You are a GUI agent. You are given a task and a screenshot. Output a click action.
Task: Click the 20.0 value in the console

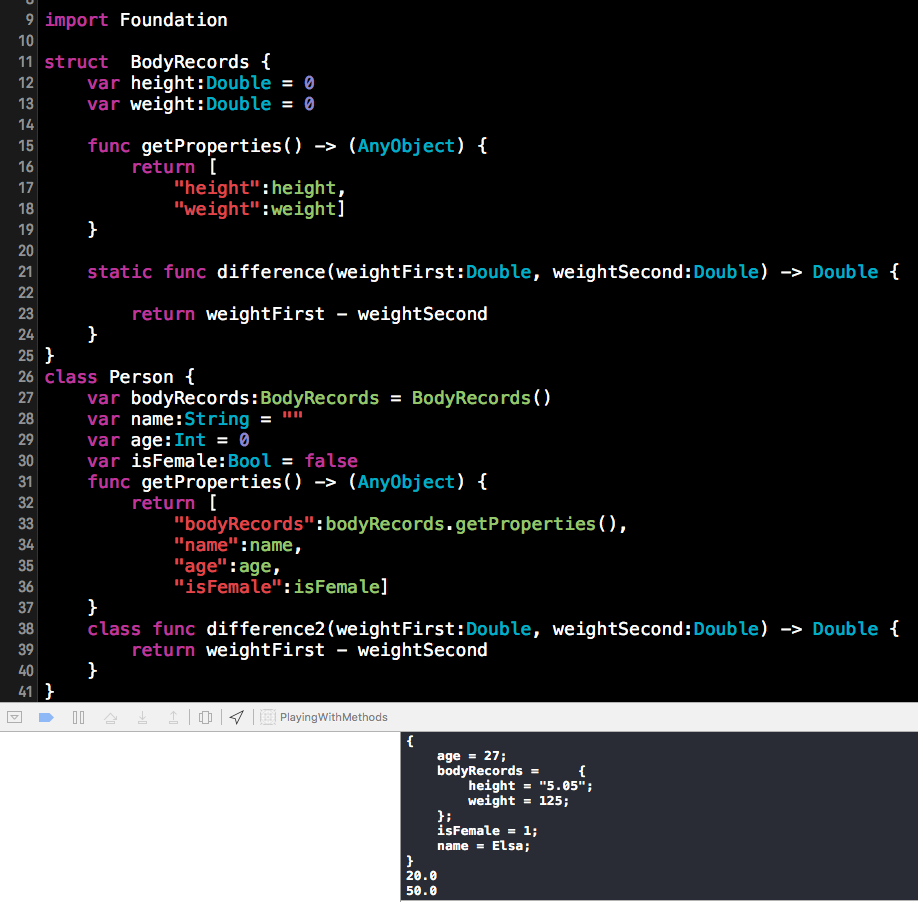pyautogui.click(x=418, y=875)
